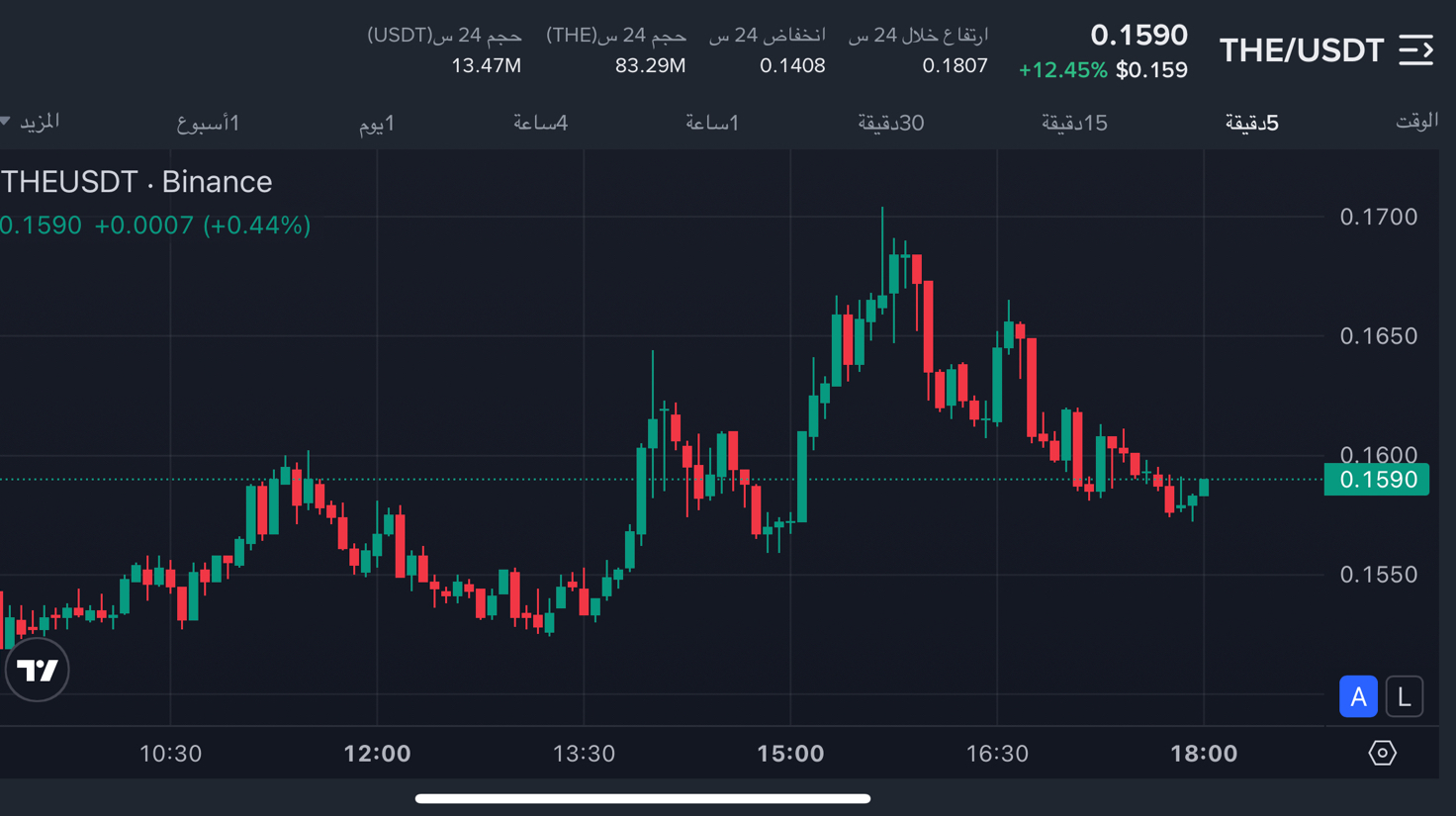Tap the ارتفاع خلال 24 س label
1456x816 pixels.
(918, 36)
